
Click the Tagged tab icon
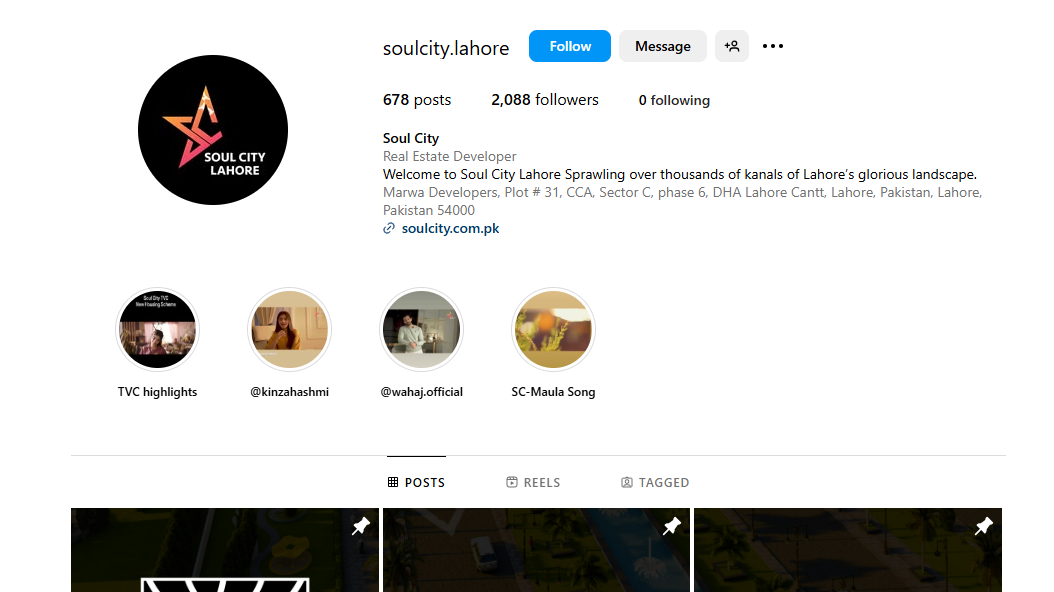coord(626,482)
